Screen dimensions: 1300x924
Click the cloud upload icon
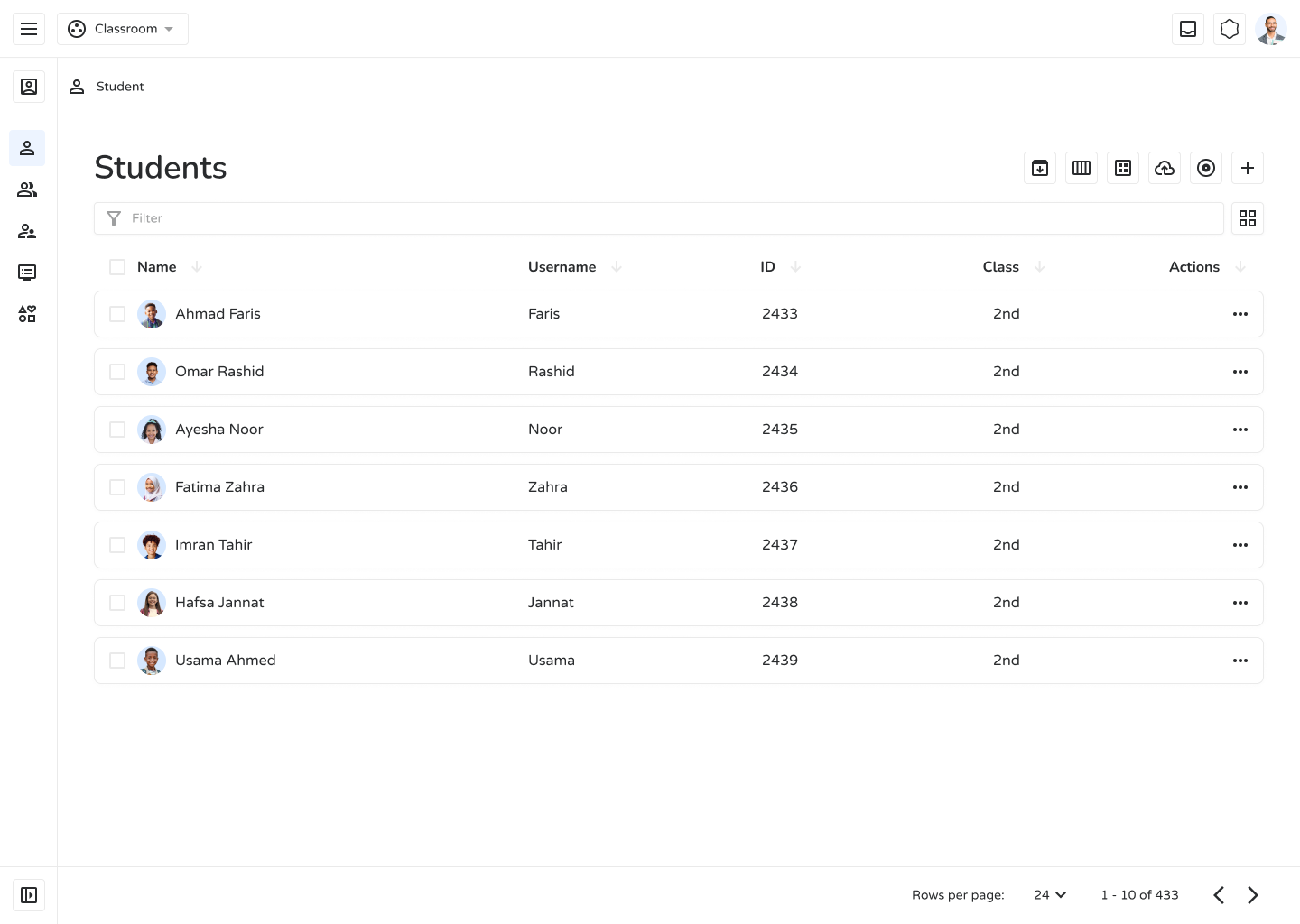(1165, 168)
